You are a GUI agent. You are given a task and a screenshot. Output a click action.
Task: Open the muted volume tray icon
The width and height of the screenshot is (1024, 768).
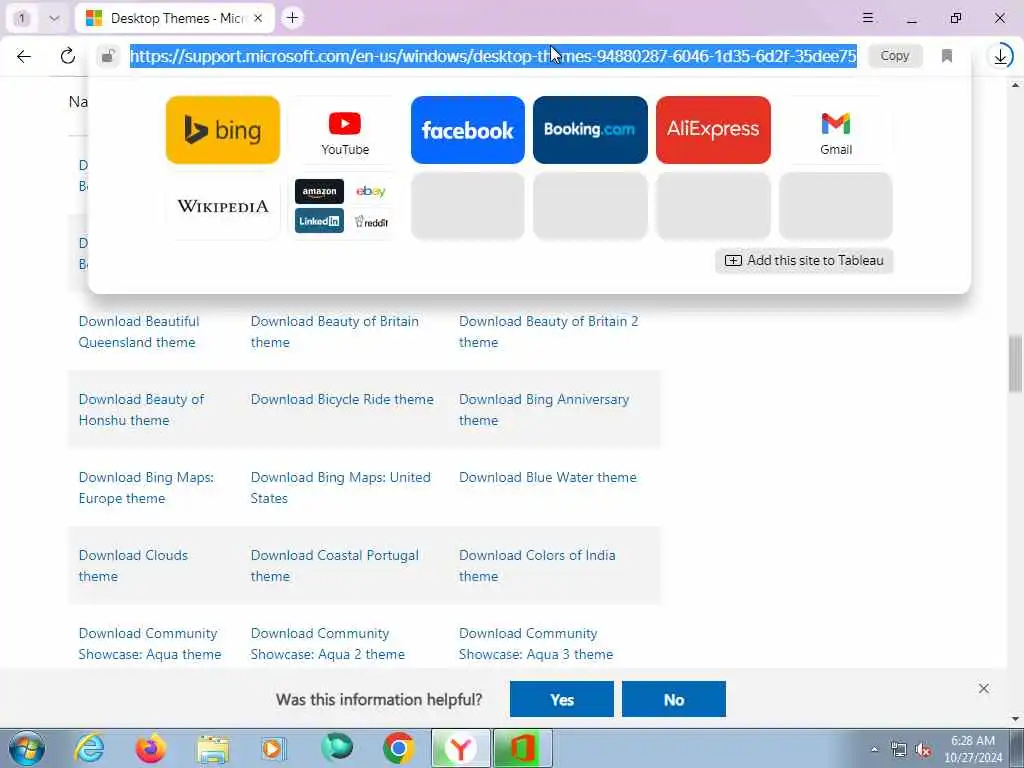(x=923, y=750)
